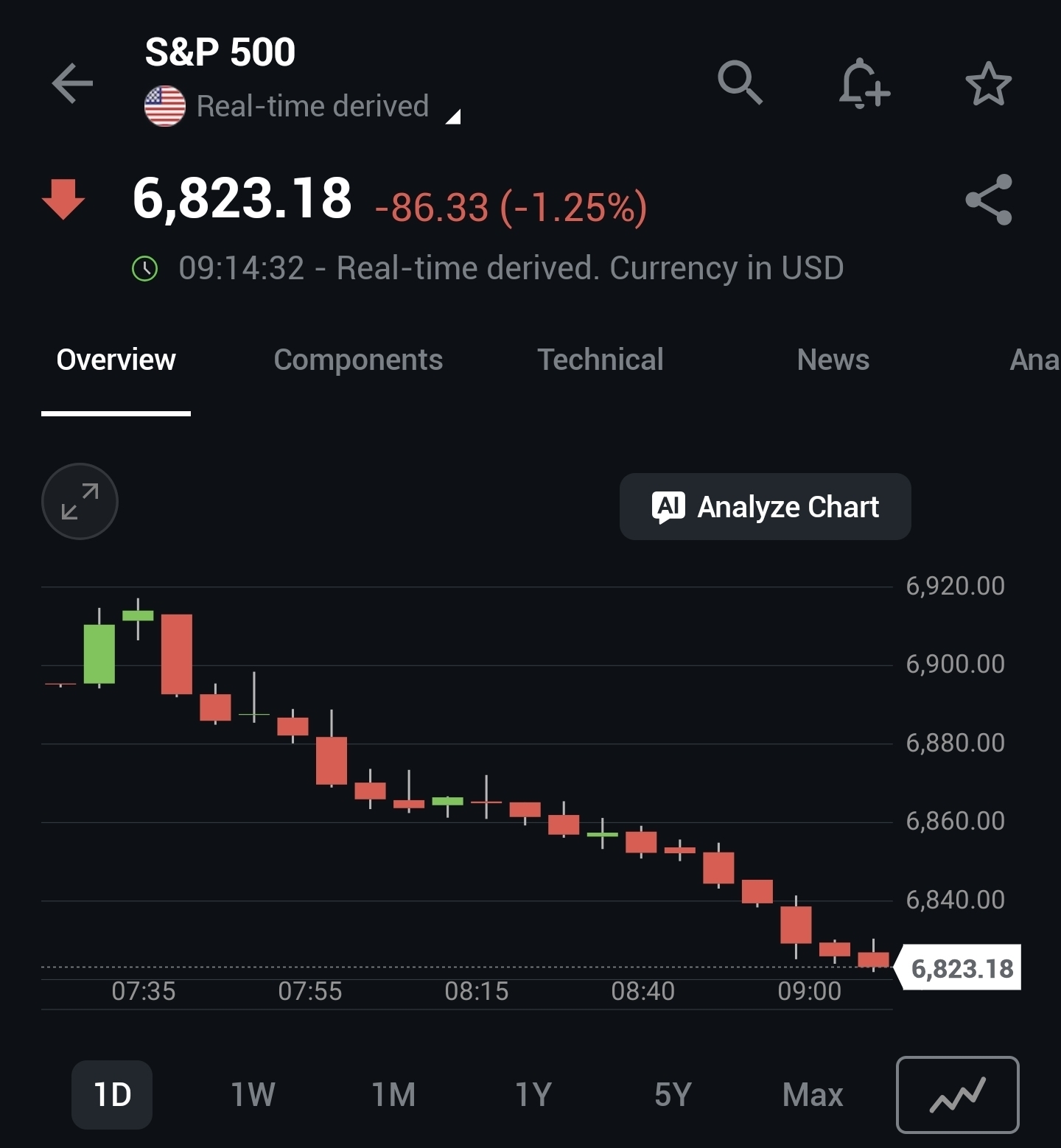Image resolution: width=1061 pixels, height=1148 pixels.
Task: Expand chart to fullscreen
Action: (x=80, y=501)
